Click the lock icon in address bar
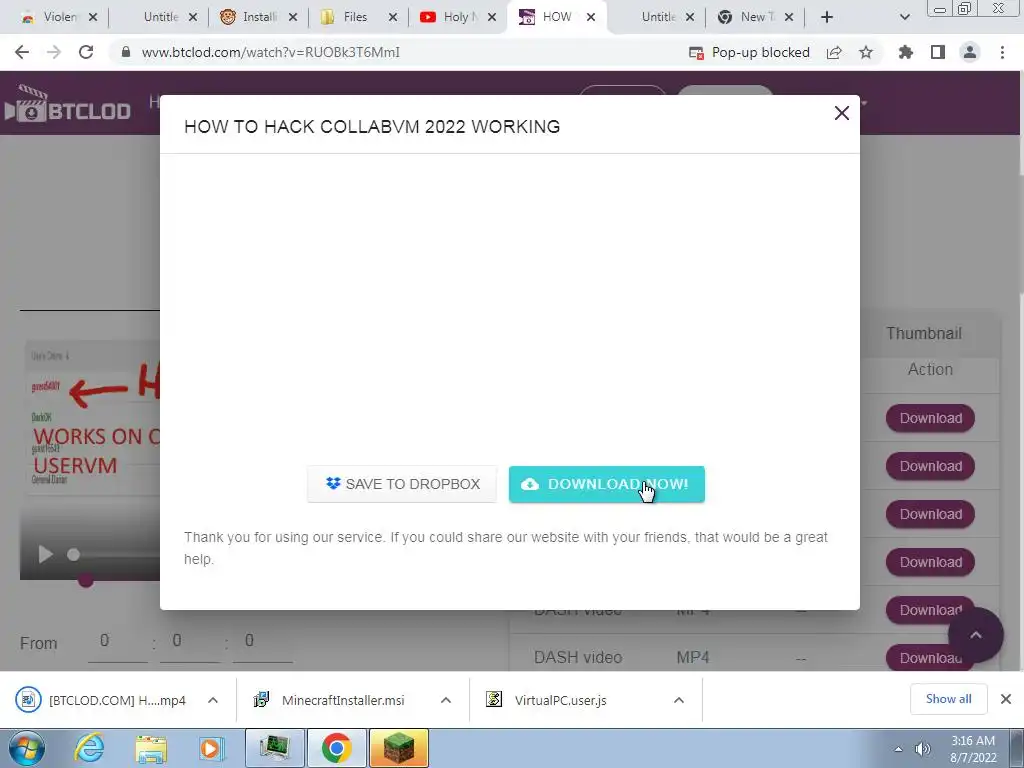This screenshot has width=1024, height=768. tap(126, 52)
